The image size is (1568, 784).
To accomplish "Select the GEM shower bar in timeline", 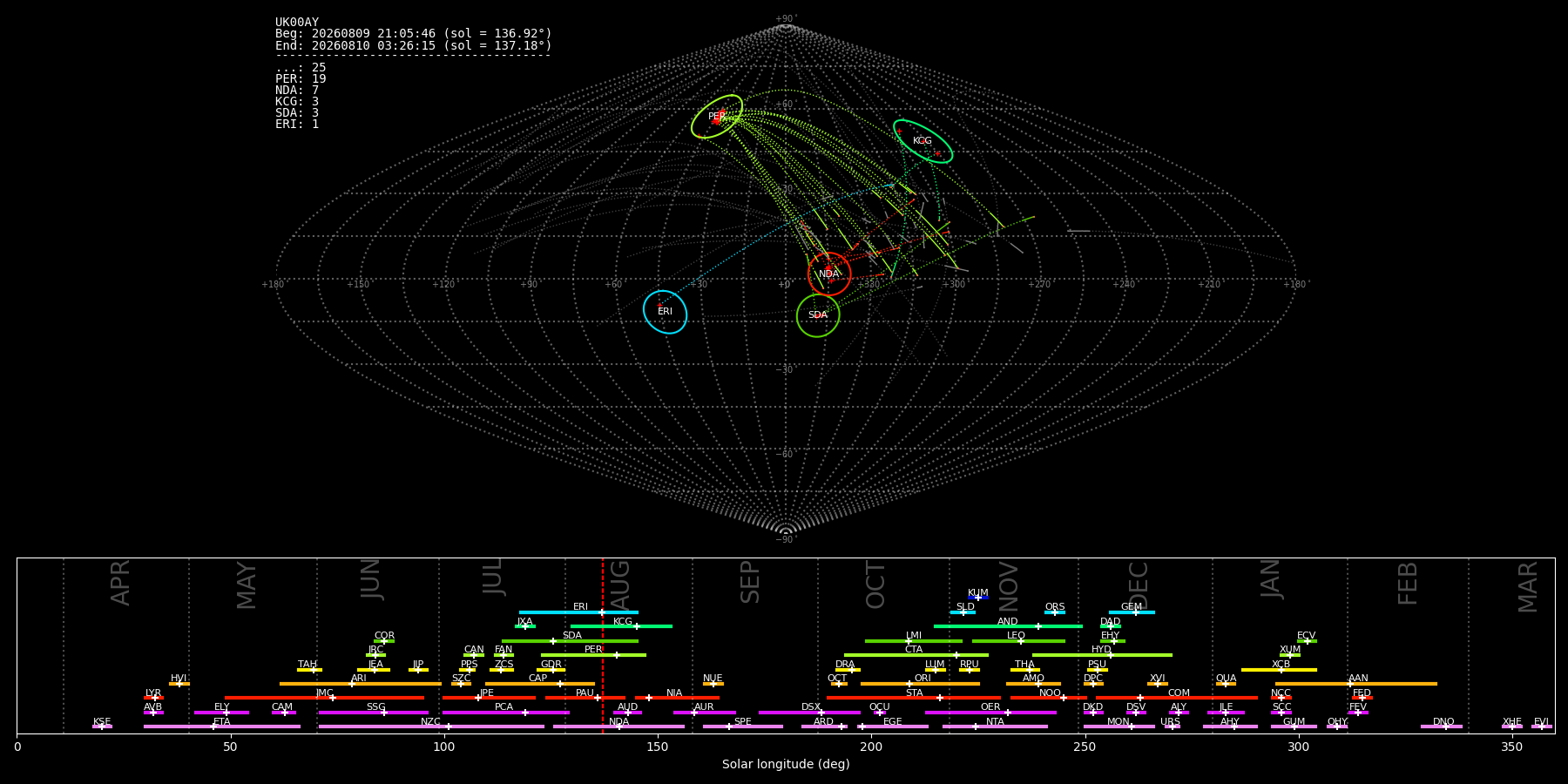I will (x=1132, y=612).
